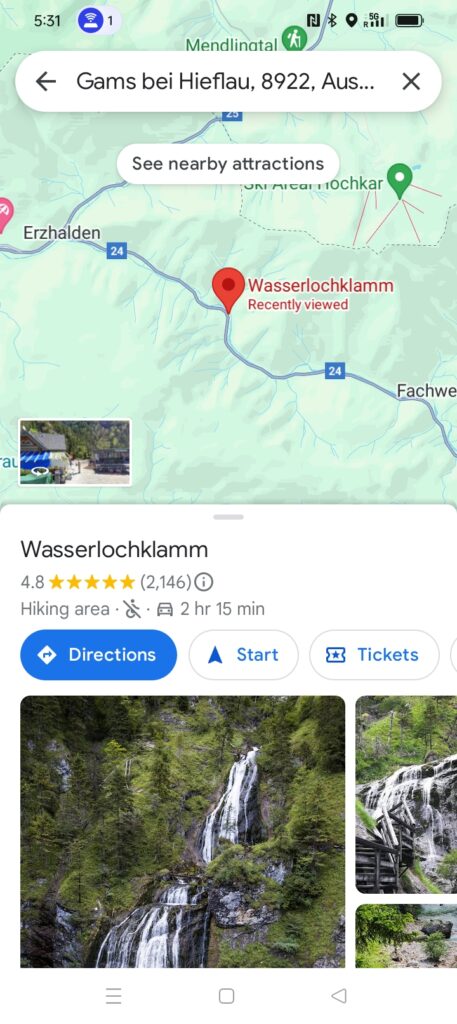Tap the See nearby attractions chip
Image resolution: width=457 pixels, height=1024 pixels.
point(228,164)
